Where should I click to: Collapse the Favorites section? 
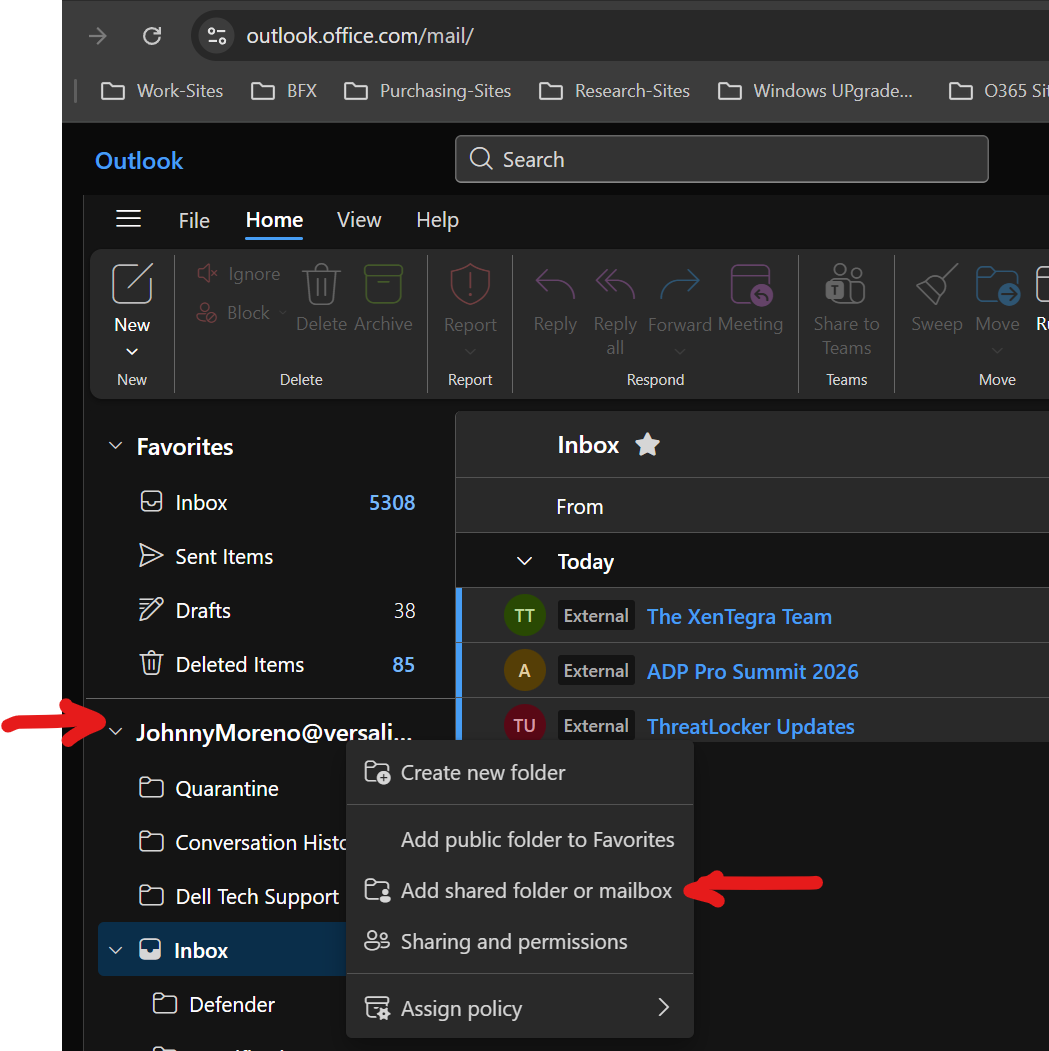pos(115,446)
